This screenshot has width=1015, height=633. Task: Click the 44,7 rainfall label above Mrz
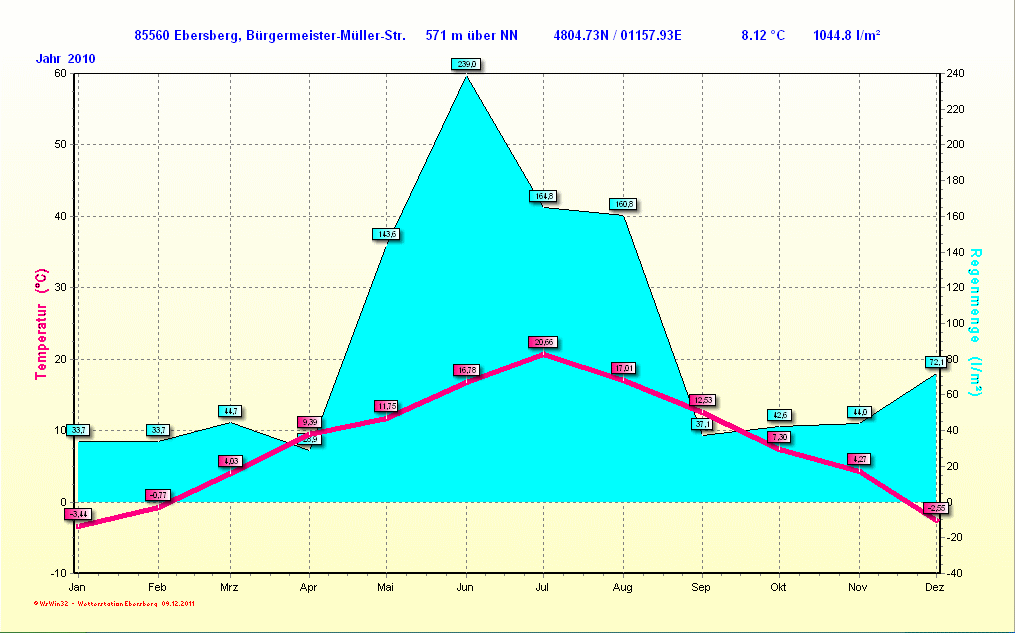230,411
